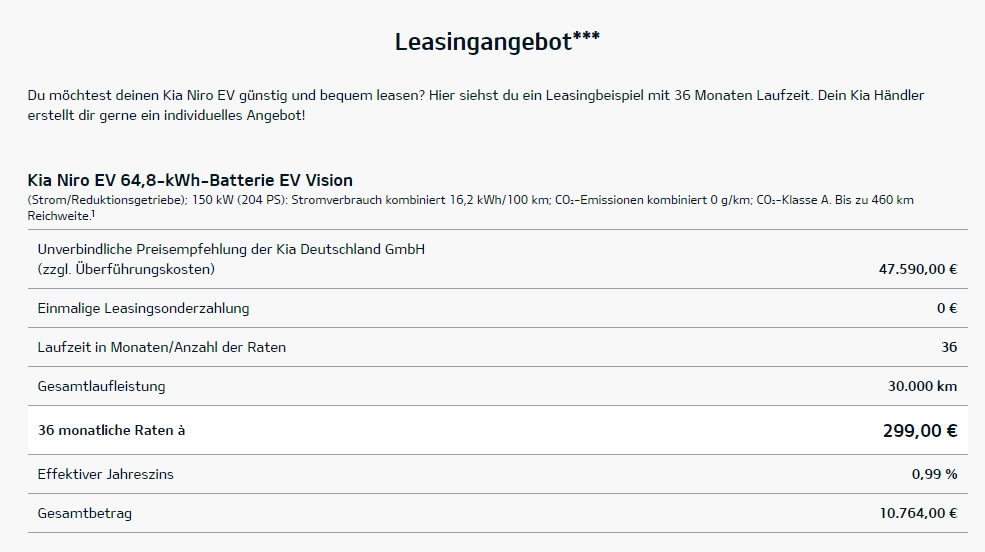Select the Gesamtlaufleistung row label
985x552 pixels.
tap(101, 386)
